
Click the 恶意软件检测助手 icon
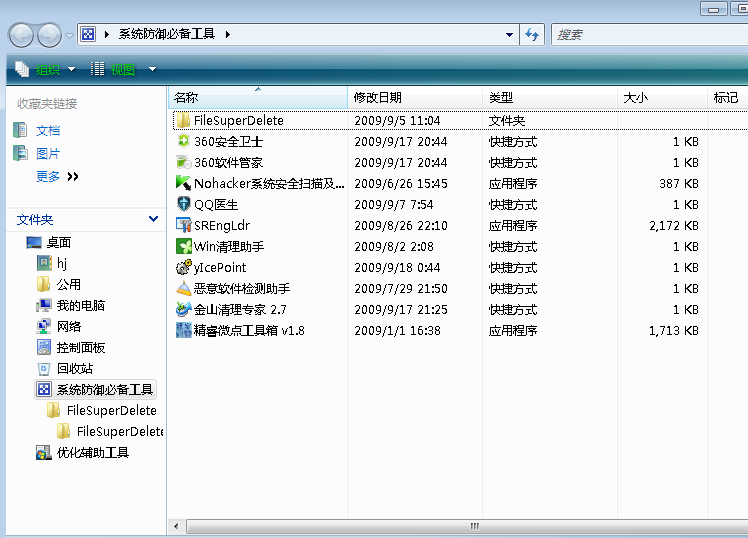[183, 289]
